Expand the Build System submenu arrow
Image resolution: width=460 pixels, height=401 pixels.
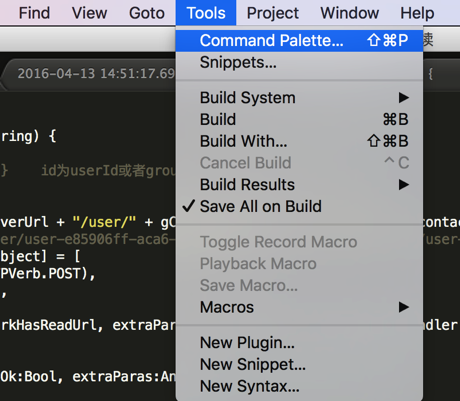404,98
